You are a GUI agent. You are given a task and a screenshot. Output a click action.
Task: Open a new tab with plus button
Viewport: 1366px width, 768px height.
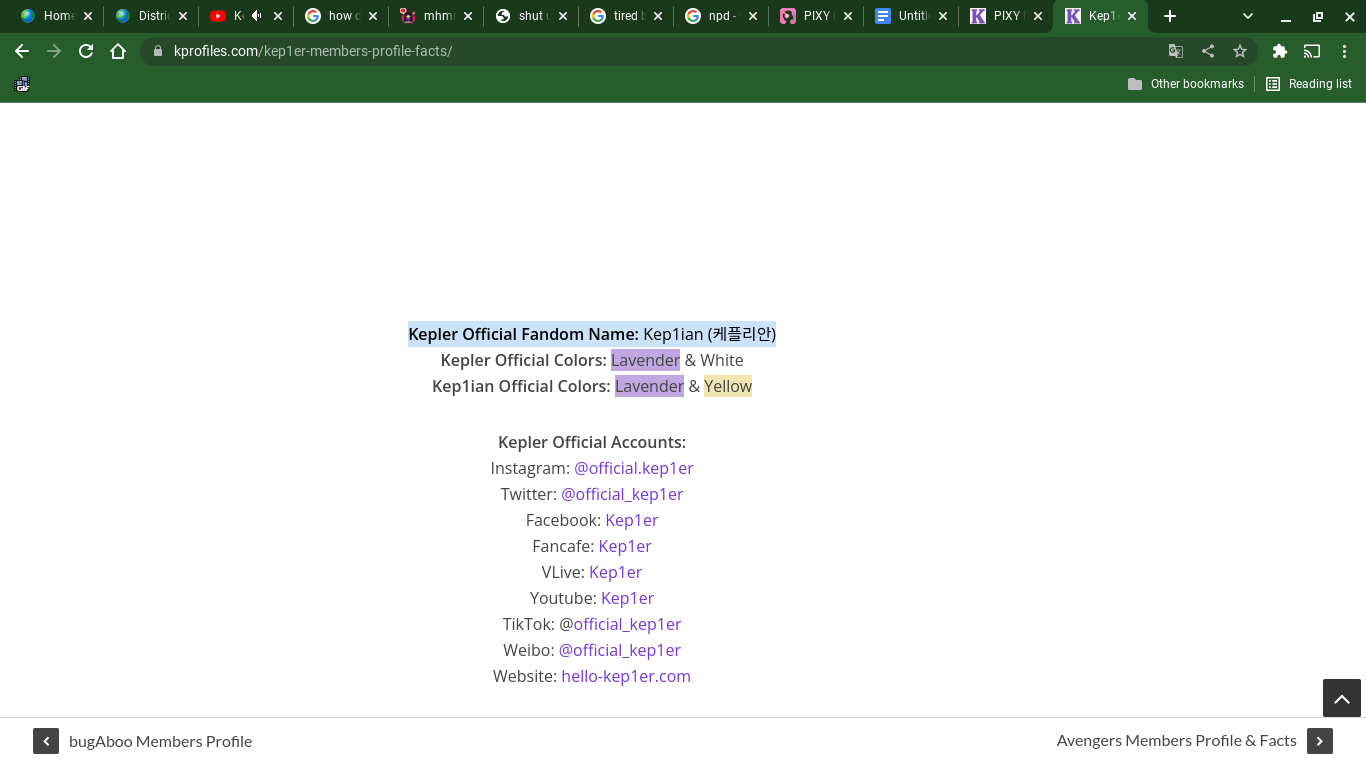click(x=1170, y=16)
